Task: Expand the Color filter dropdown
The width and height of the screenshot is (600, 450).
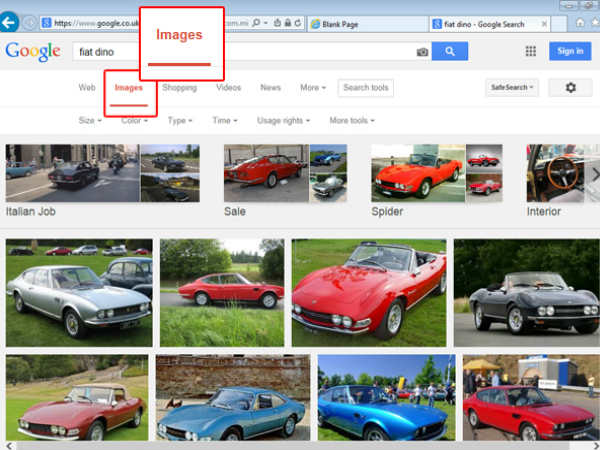Action: (134, 121)
